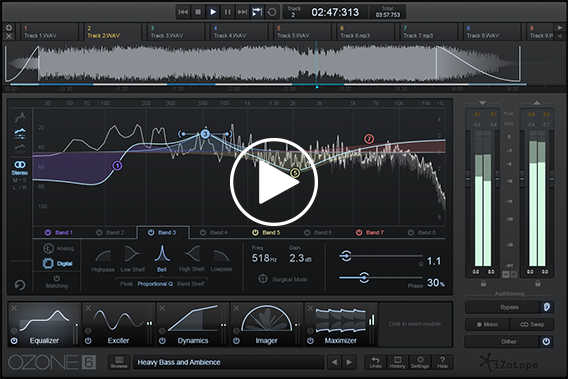Choose Bell filter shape icon
This screenshot has width=568, height=379.
(162, 254)
